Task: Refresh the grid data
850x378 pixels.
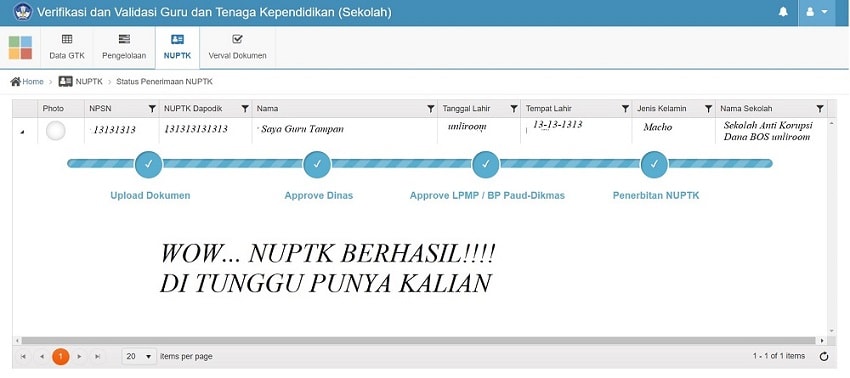Action: (824, 356)
